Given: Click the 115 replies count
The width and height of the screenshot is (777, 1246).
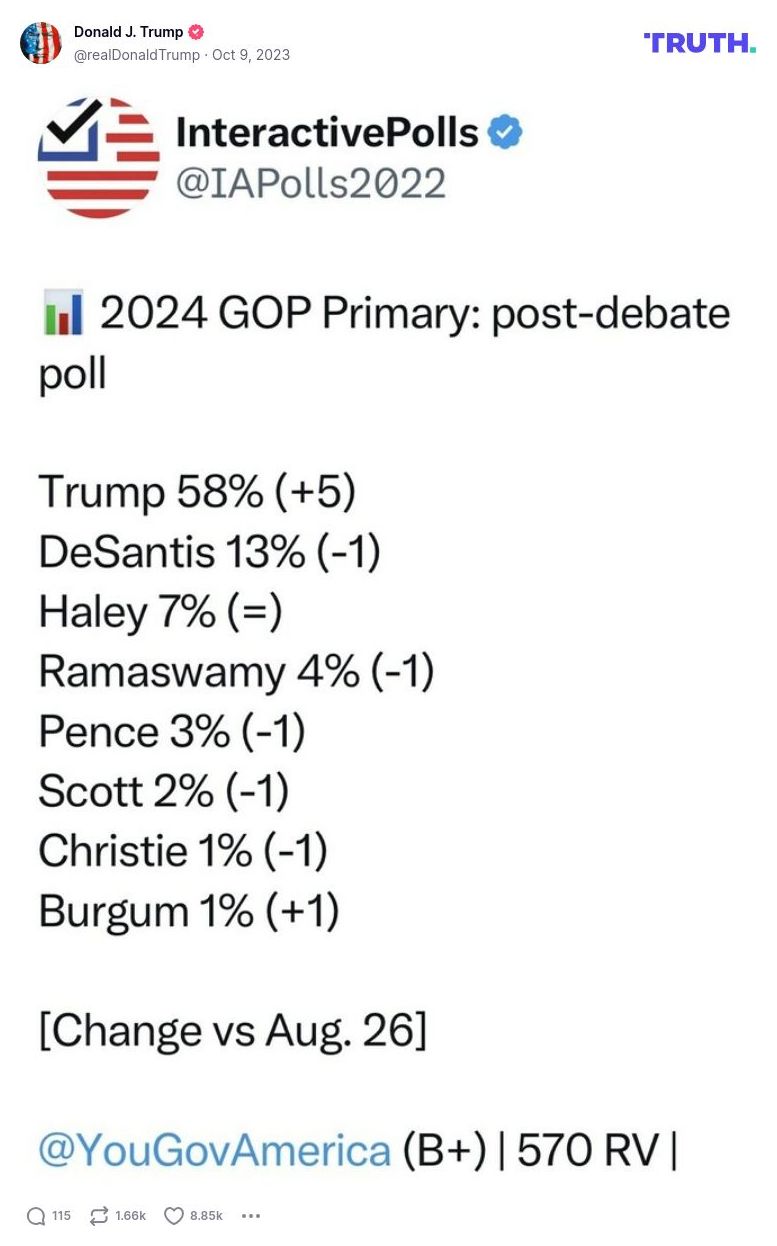Looking at the screenshot, I should (x=61, y=1216).
